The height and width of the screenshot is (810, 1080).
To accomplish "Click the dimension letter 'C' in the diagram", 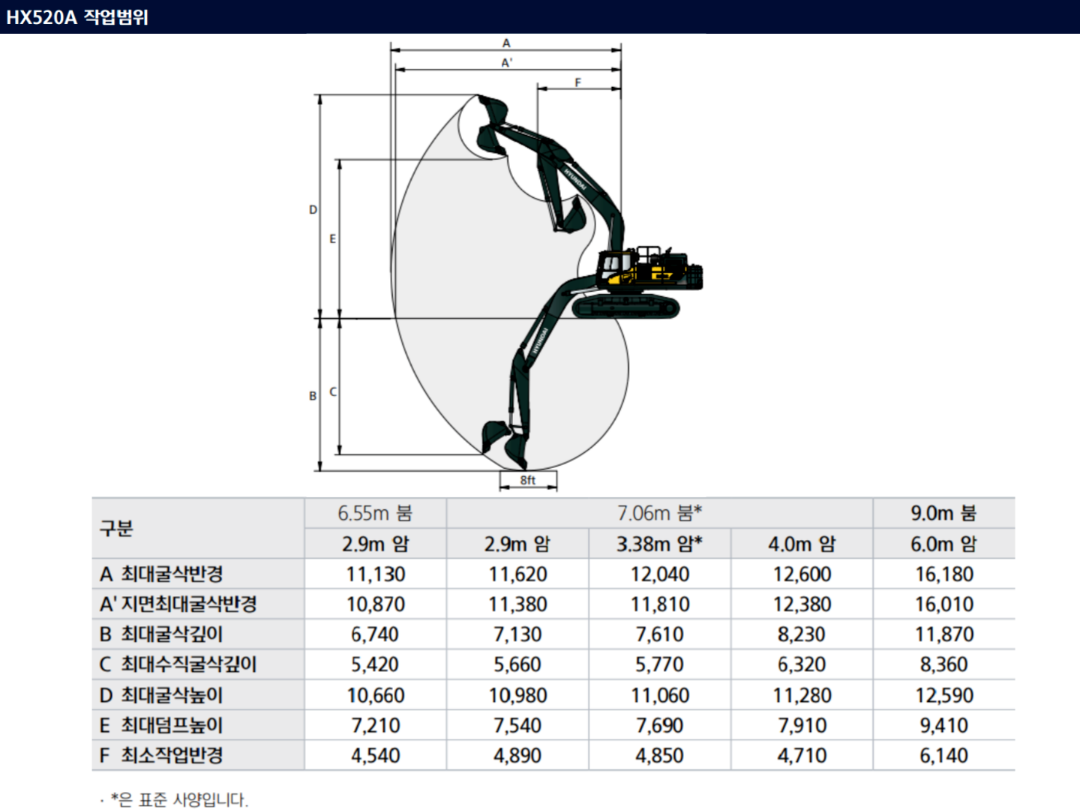I will pos(333,392).
